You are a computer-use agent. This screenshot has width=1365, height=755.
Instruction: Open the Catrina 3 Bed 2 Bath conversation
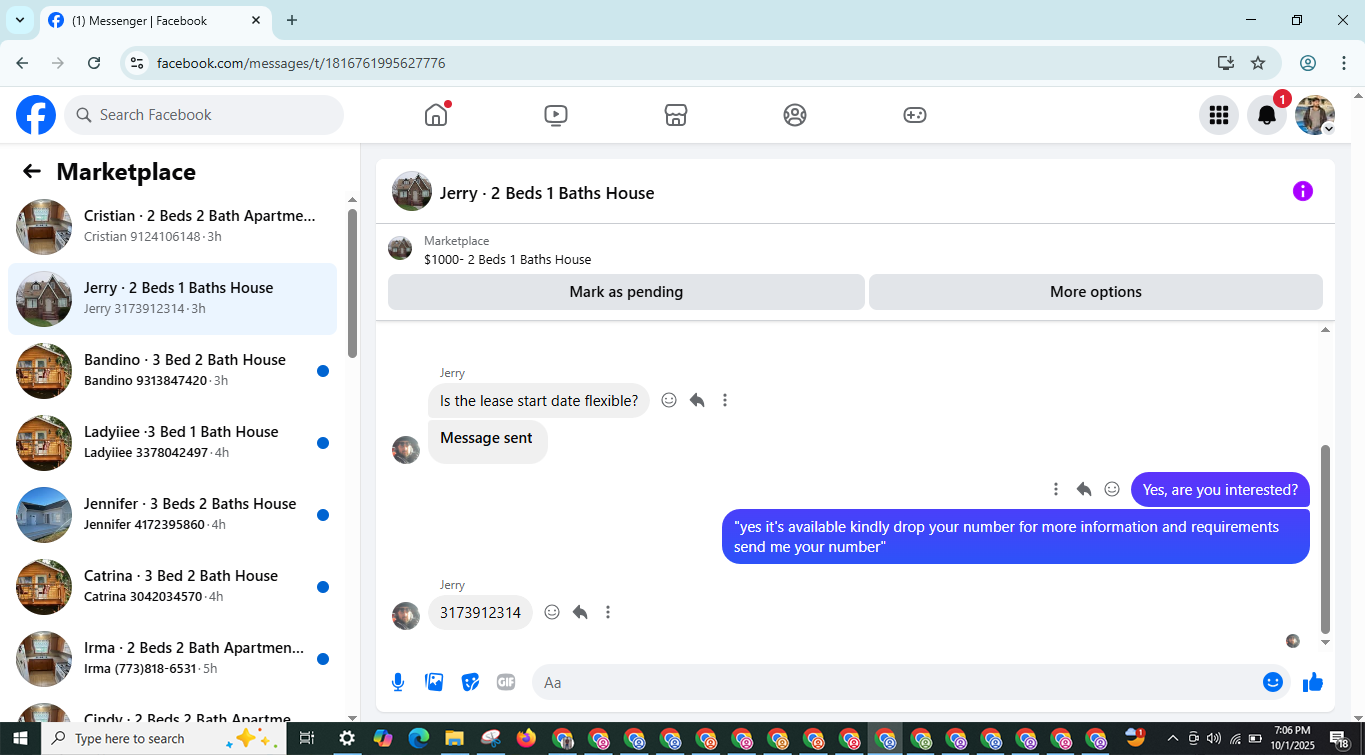[172, 587]
